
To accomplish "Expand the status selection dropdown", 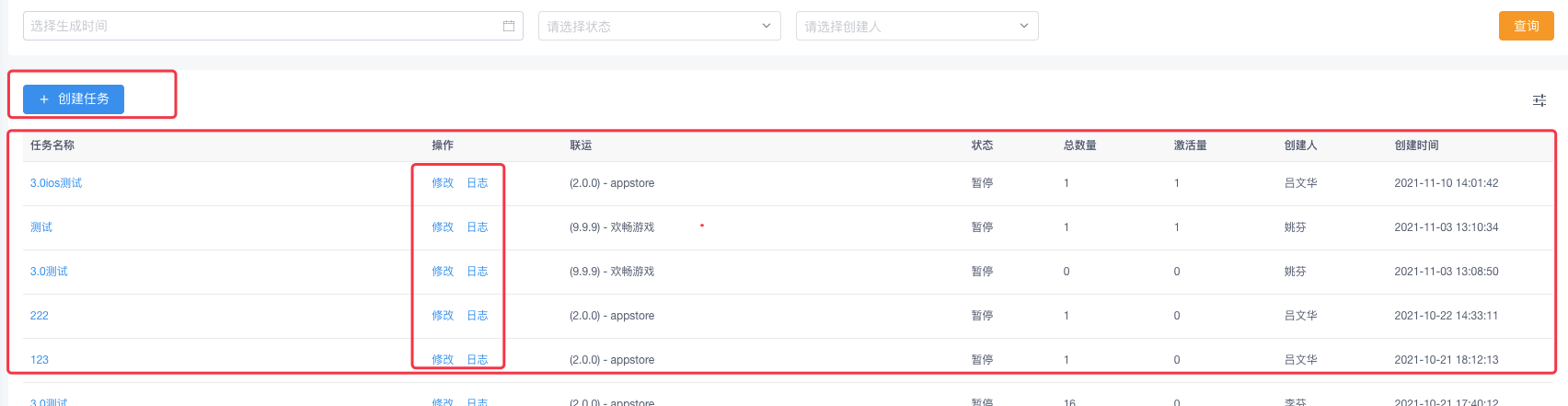I will (659, 26).
